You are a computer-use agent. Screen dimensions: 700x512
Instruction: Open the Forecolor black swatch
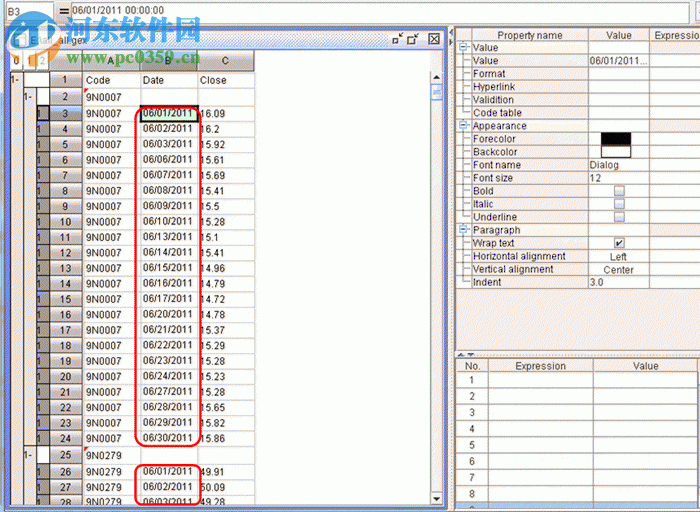(616, 138)
